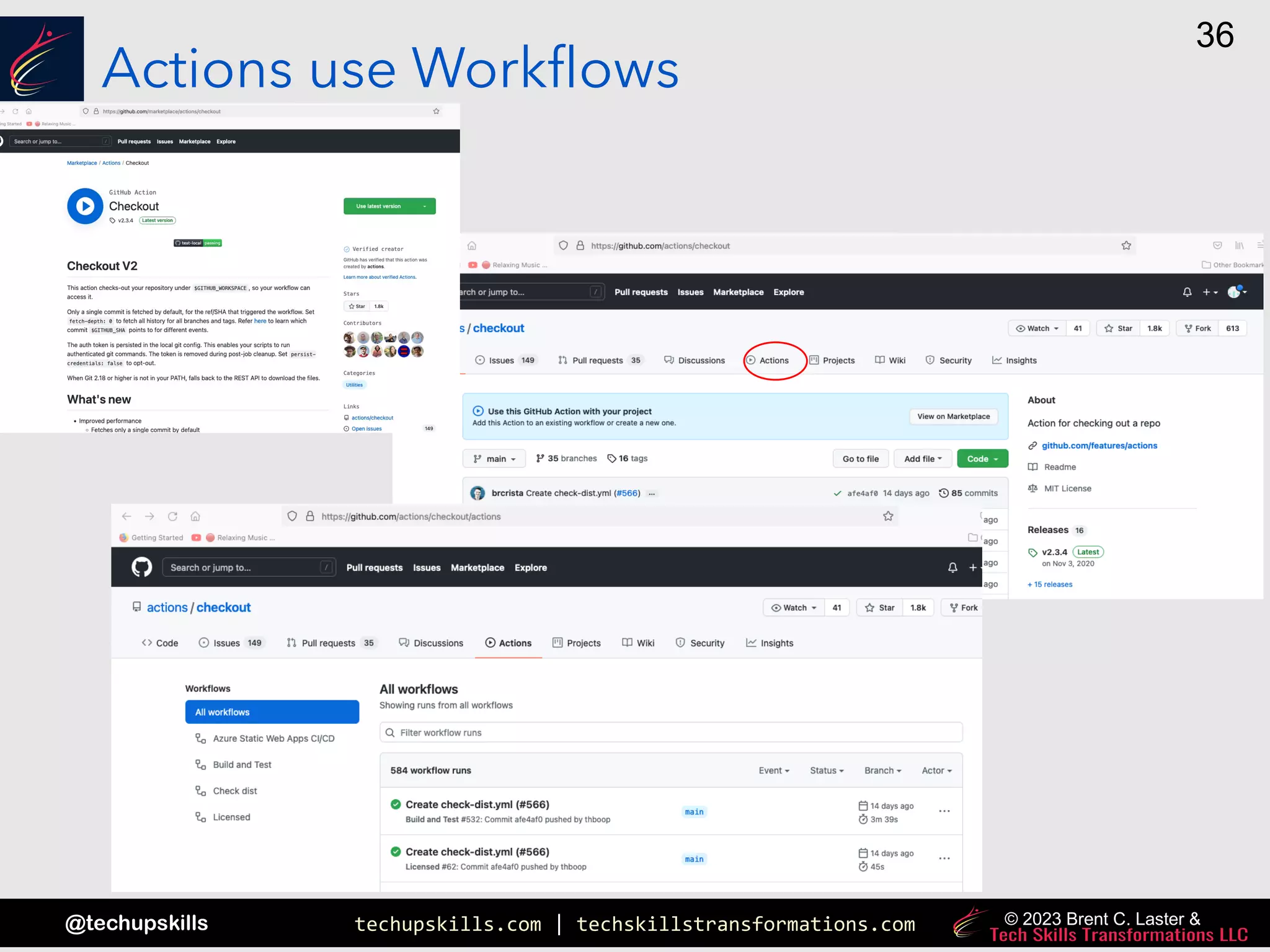Open the main branch selector dropdown

[x=494, y=459]
